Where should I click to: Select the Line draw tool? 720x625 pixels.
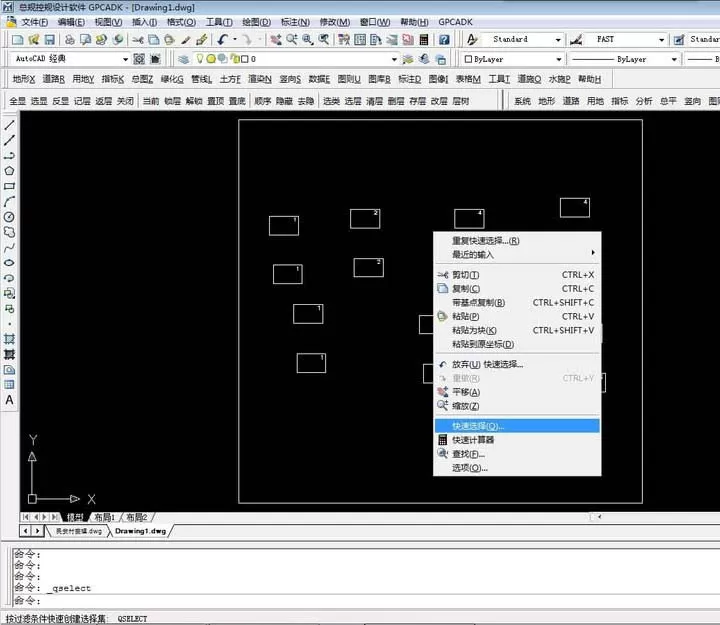coord(9,125)
